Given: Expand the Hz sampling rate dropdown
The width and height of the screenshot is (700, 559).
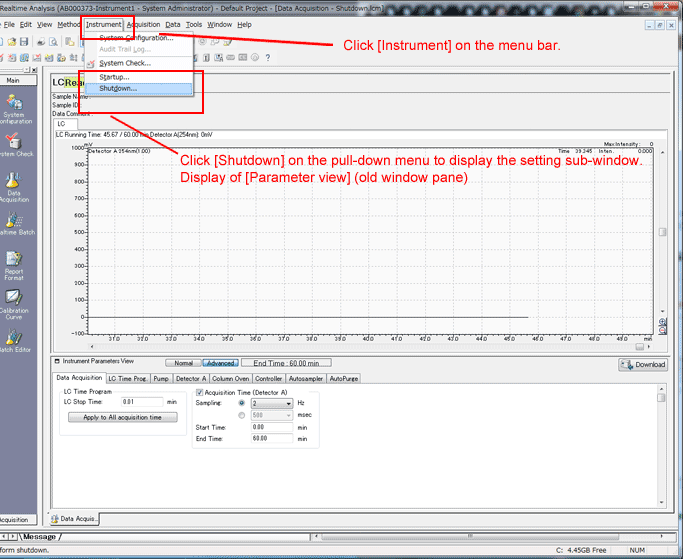Looking at the screenshot, I should click(288, 403).
